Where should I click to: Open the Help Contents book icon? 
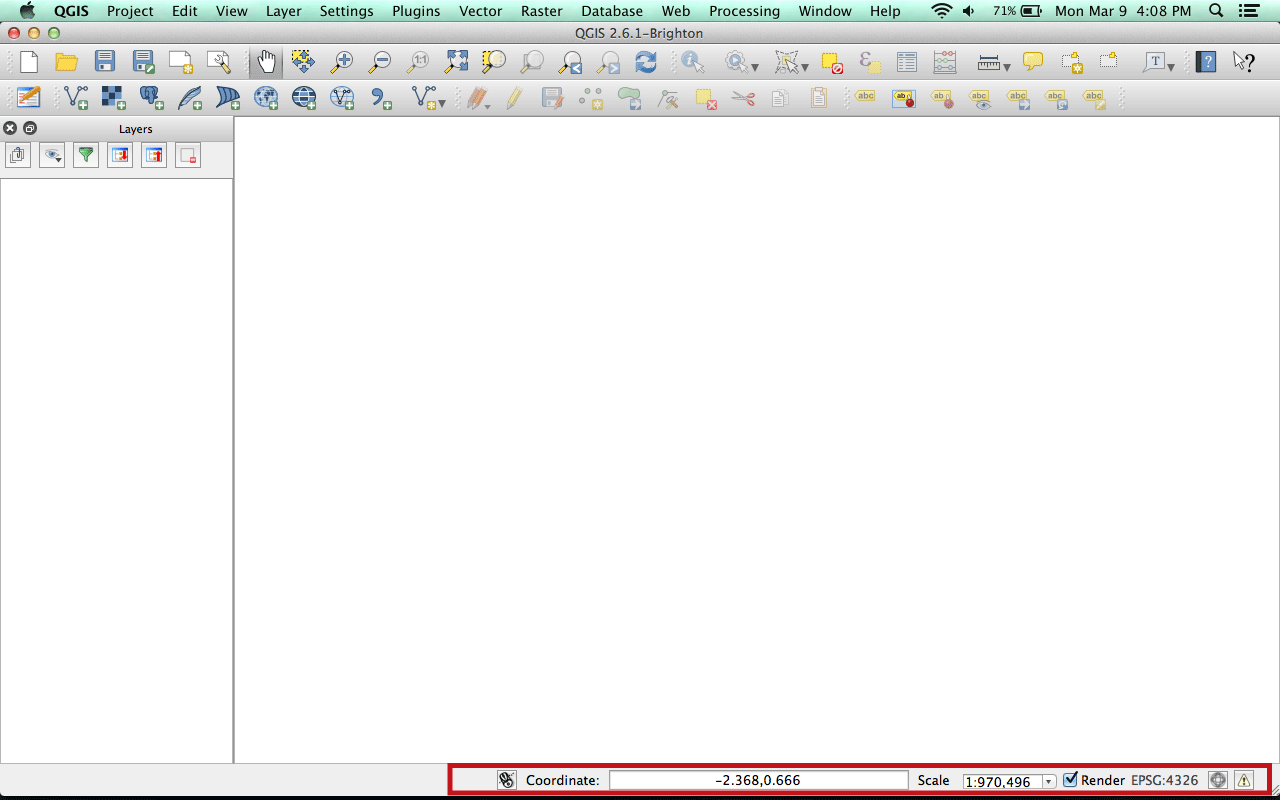[1206, 62]
